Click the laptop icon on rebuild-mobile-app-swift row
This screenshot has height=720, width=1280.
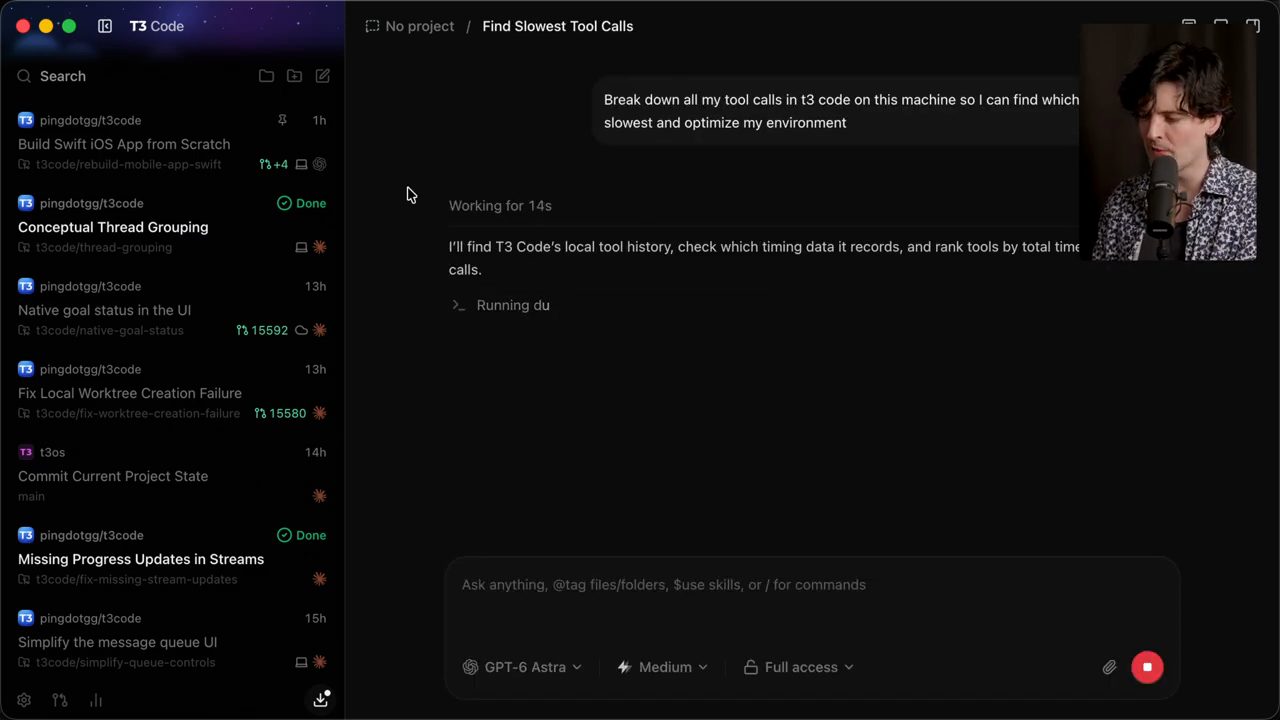[x=301, y=164]
